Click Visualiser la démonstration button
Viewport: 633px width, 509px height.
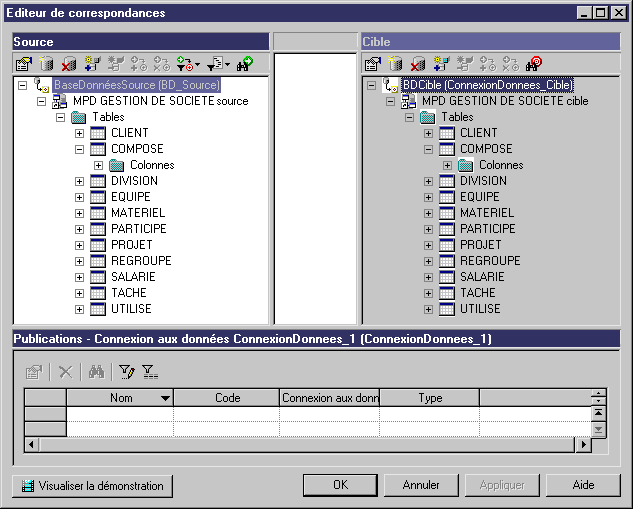92,486
